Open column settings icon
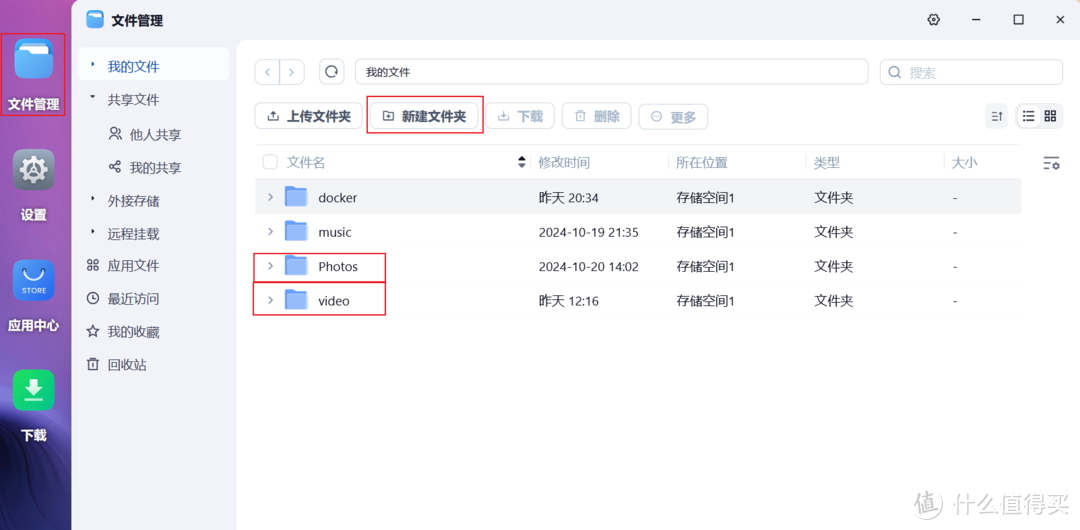 [1050, 163]
